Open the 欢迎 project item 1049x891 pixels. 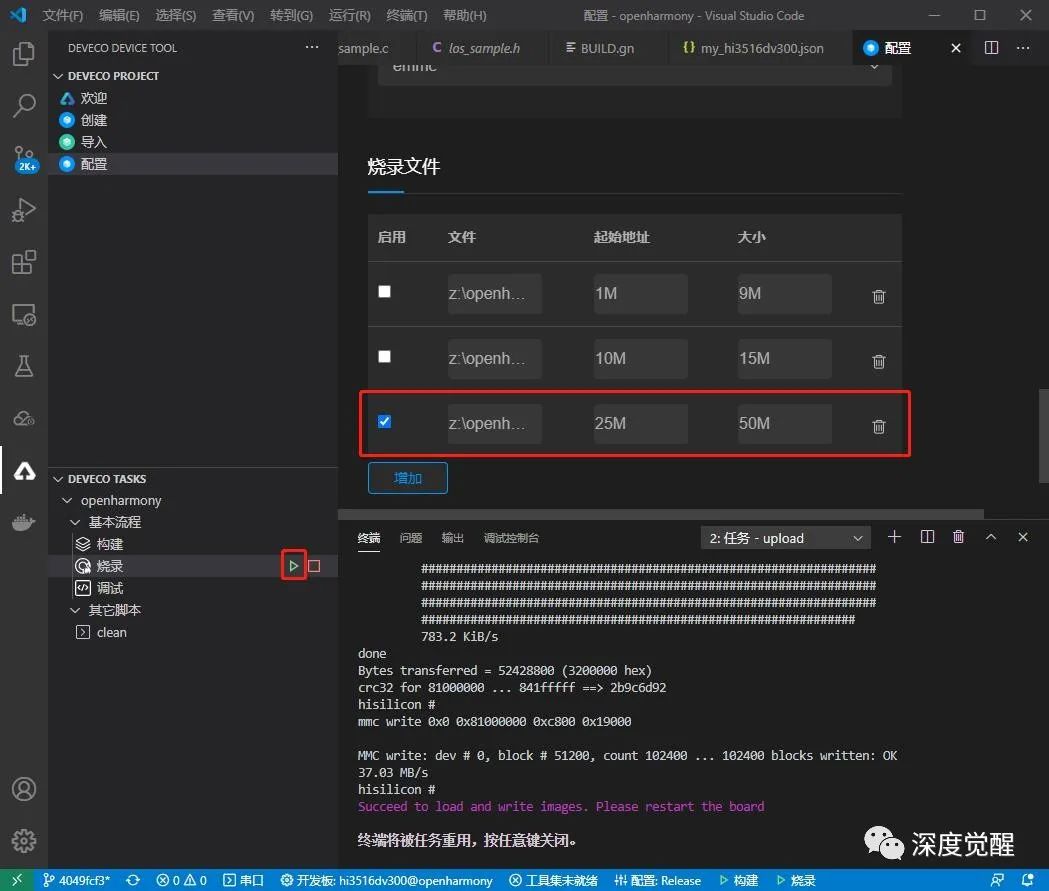(94, 98)
